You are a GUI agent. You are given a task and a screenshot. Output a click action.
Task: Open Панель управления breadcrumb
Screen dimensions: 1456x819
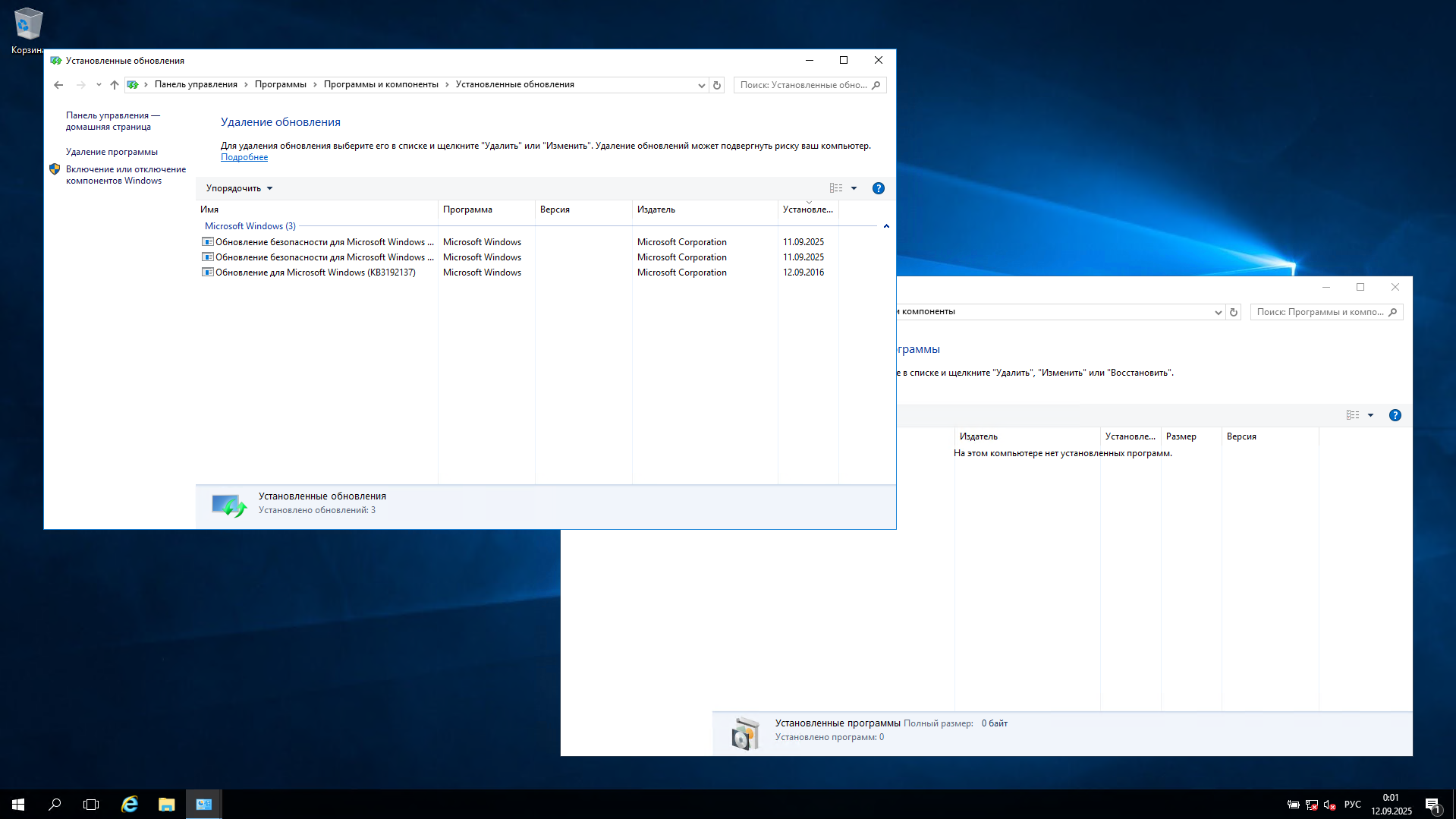196,84
